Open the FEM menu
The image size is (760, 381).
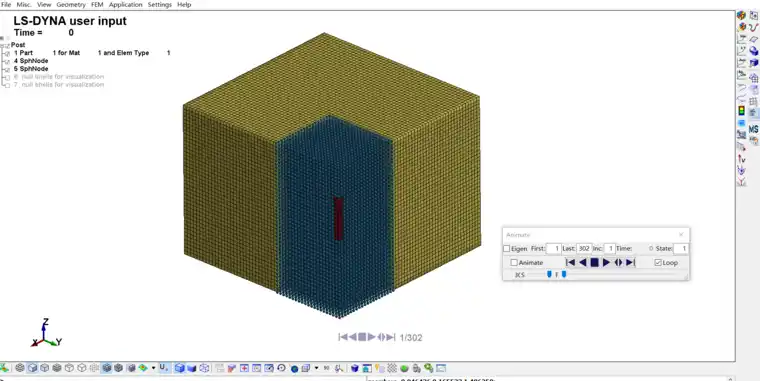click(97, 4)
